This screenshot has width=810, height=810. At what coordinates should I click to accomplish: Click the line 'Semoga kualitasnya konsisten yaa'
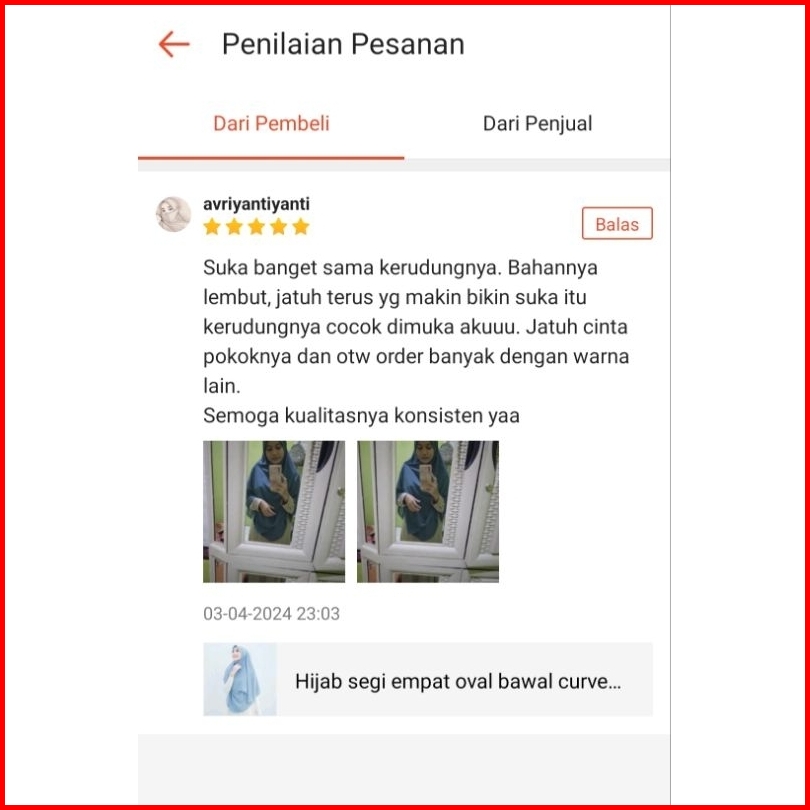point(361,415)
